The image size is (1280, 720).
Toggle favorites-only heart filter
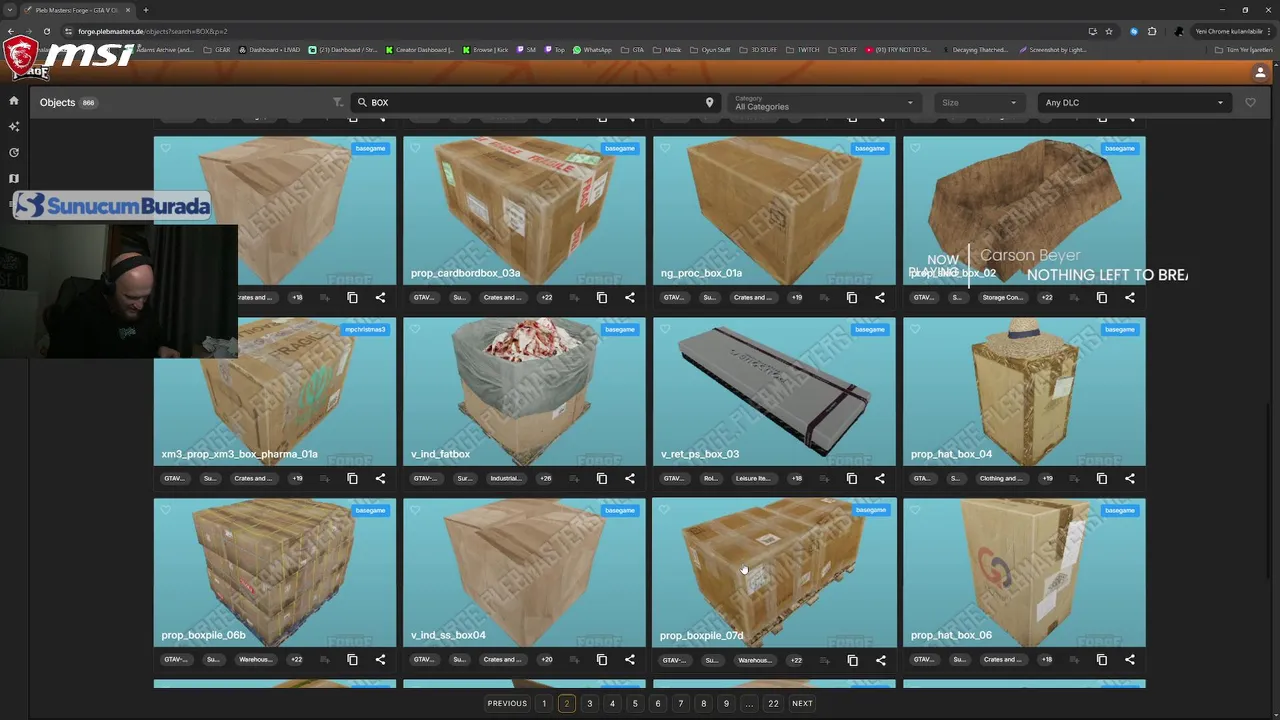point(1250,102)
